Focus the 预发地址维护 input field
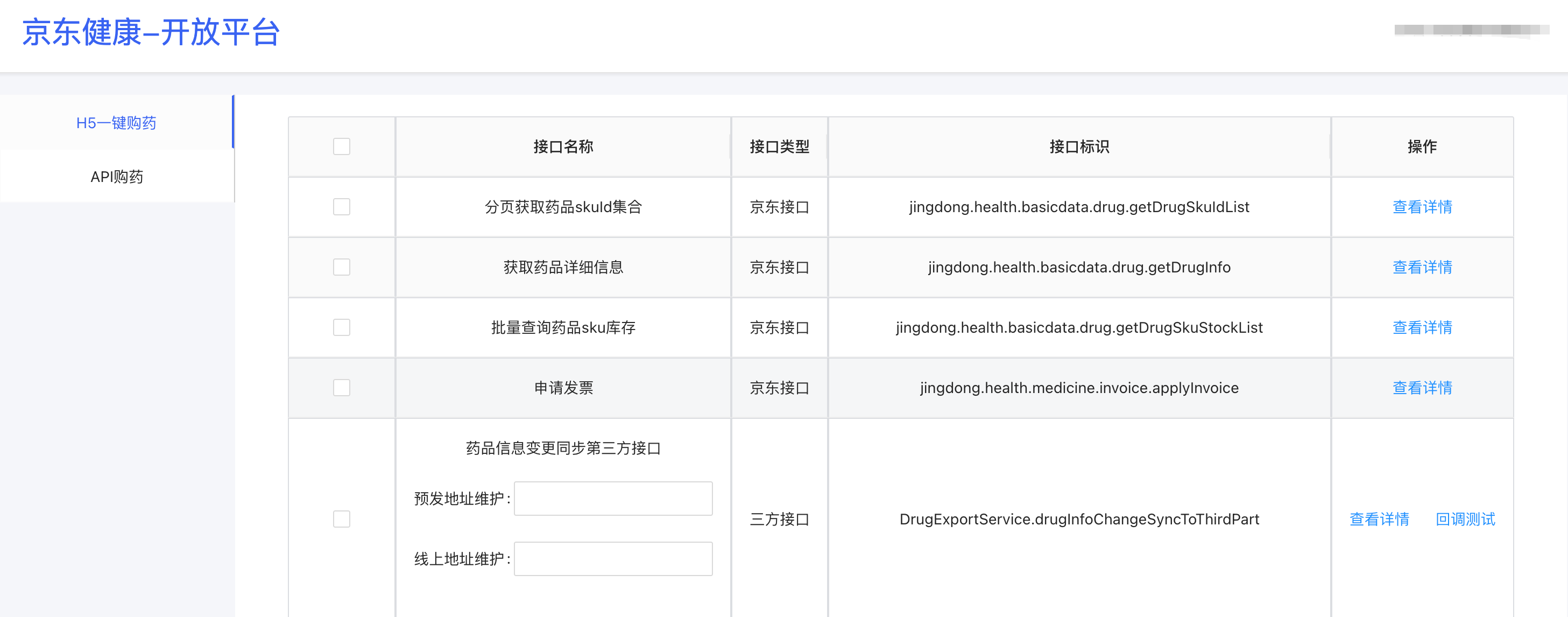The height and width of the screenshot is (617, 1568). [612, 499]
